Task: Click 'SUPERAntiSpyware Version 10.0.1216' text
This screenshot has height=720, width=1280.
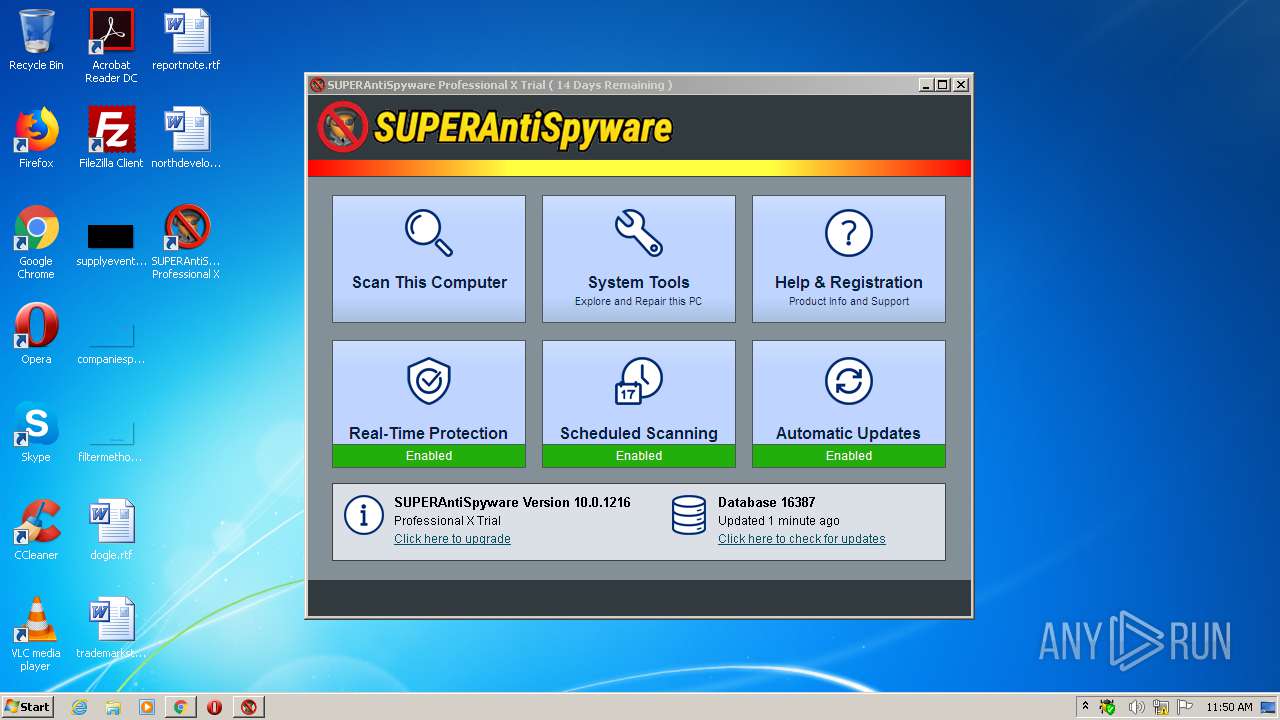Action: 512,502
